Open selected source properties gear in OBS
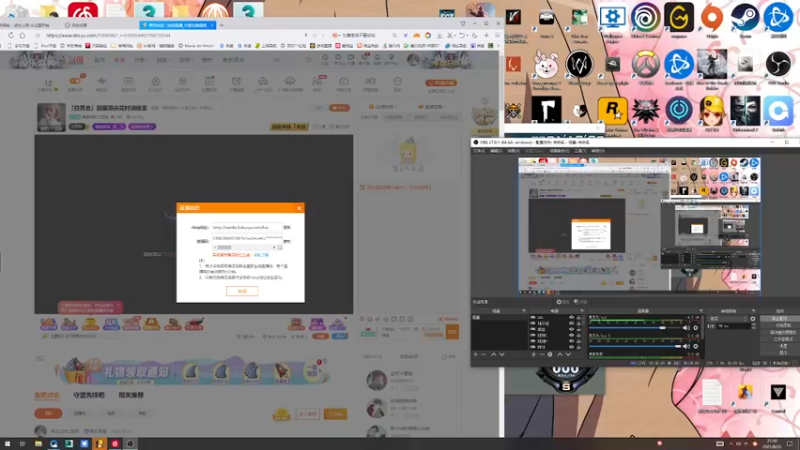This screenshot has height=450, width=800. (x=550, y=354)
